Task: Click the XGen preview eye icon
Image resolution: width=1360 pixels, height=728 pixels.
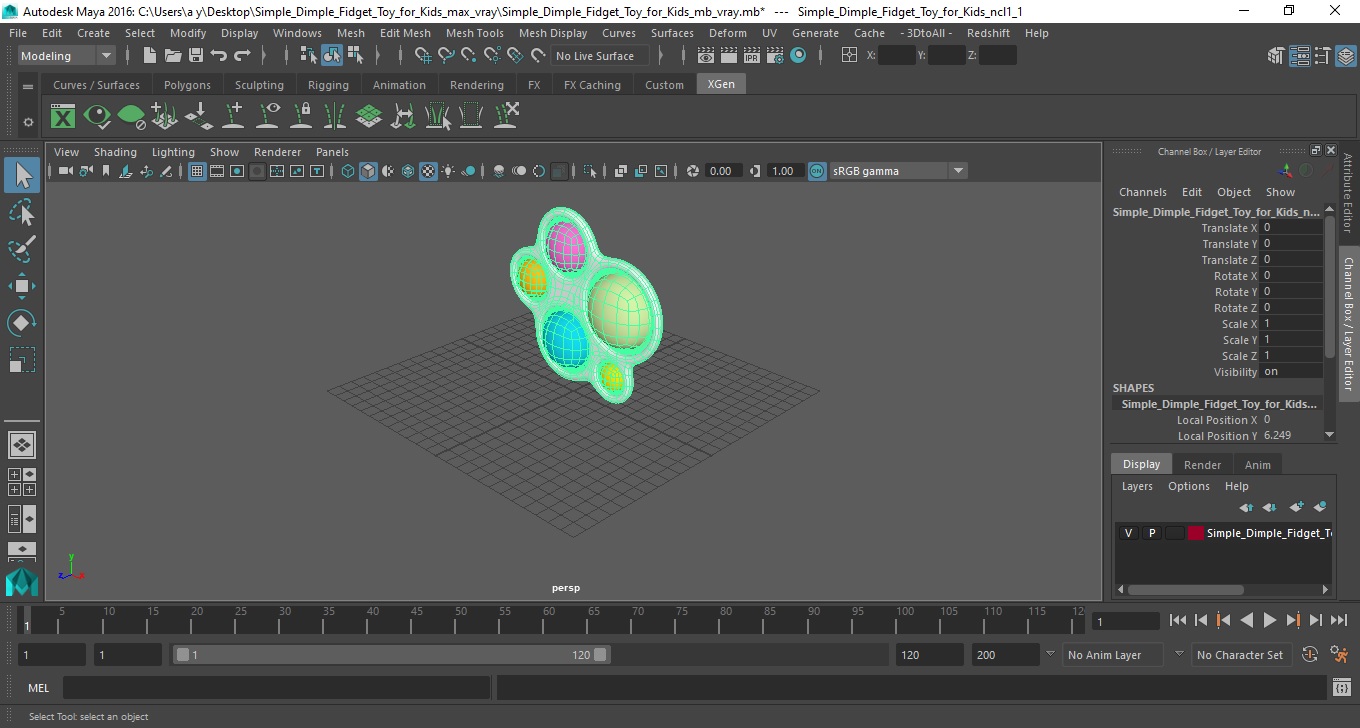Action: coord(97,117)
